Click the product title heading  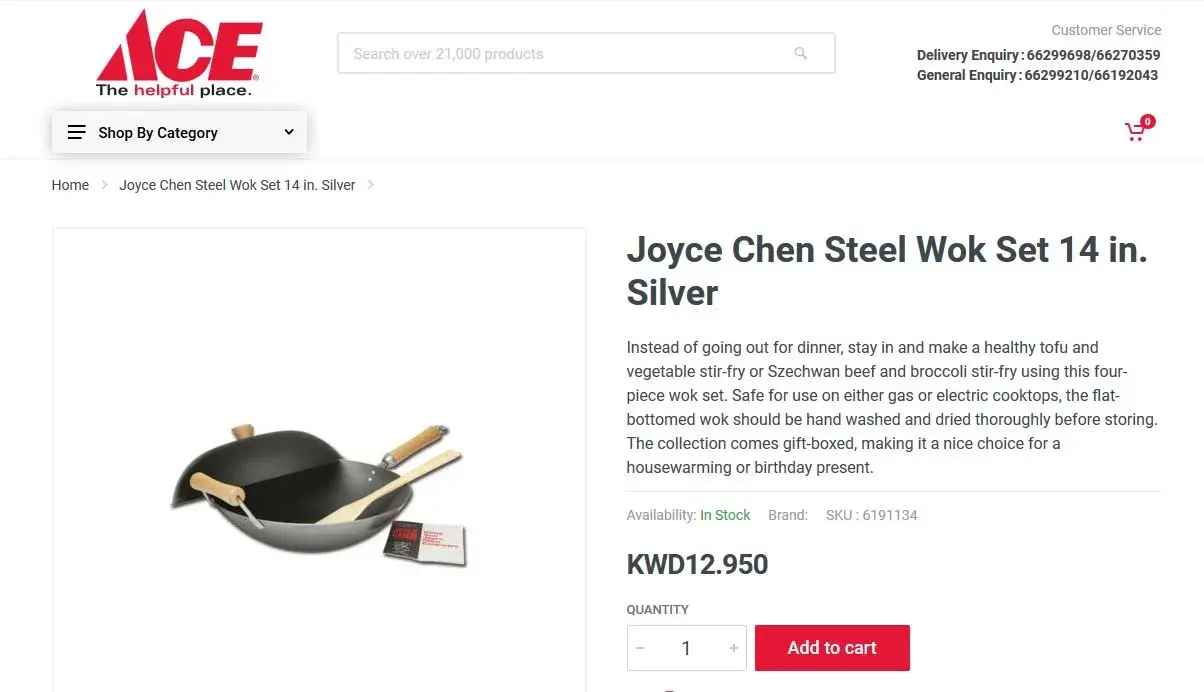(x=887, y=270)
